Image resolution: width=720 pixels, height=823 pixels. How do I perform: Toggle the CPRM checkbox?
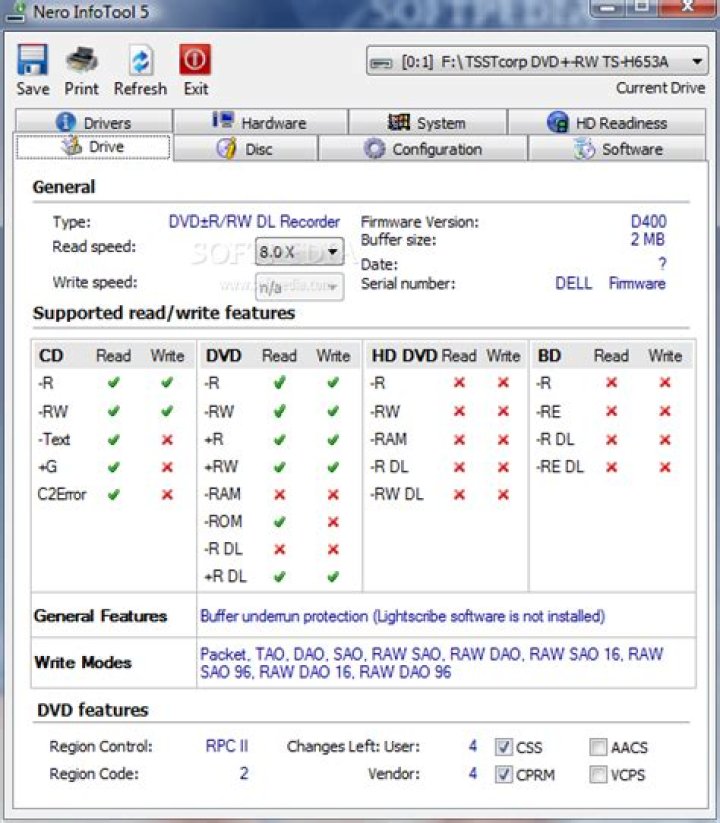504,774
